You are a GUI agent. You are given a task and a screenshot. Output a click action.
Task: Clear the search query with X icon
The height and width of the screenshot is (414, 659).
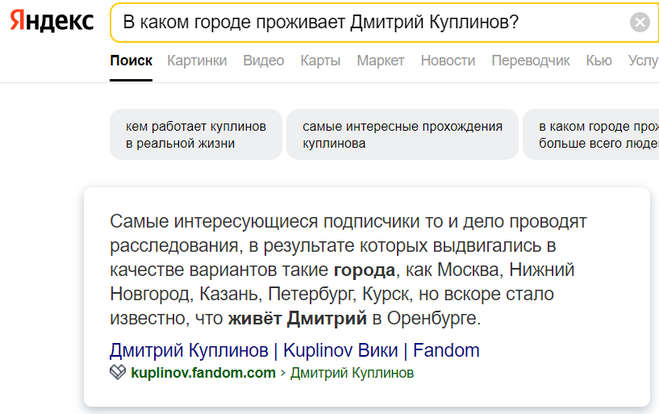pyautogui.click(x=640, y=22)
